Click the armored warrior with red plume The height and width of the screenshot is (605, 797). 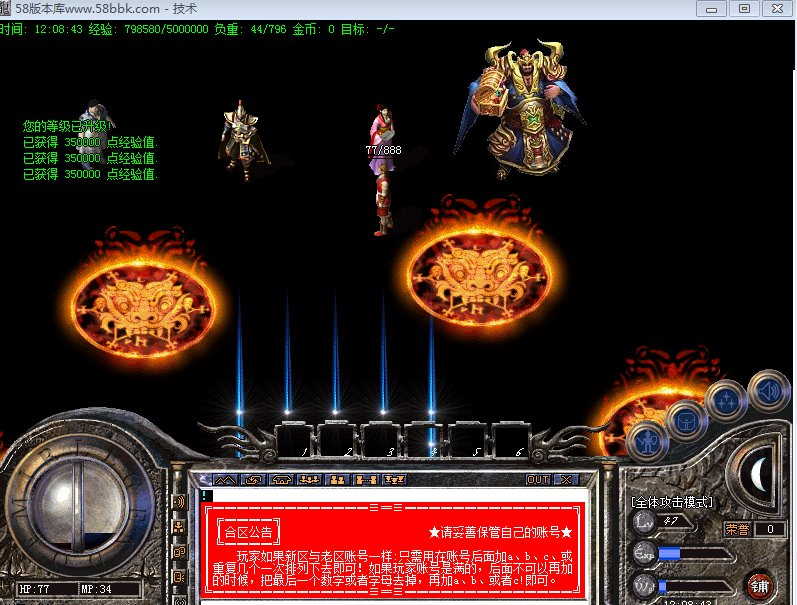click(242, 140)
